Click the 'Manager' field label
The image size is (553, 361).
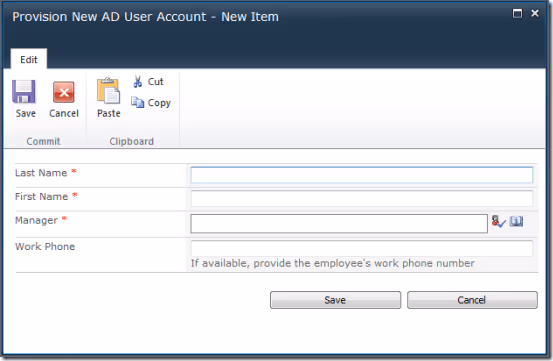36,220
